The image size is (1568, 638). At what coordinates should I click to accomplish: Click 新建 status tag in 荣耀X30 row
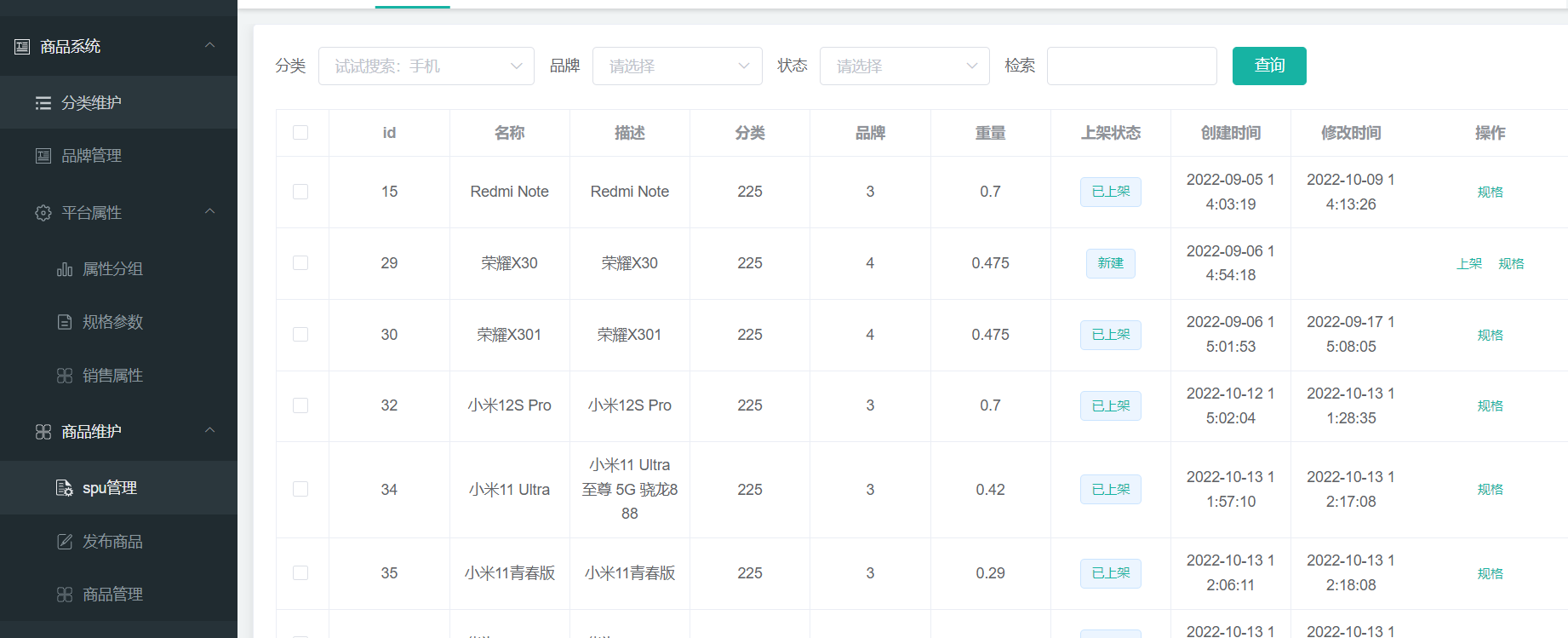1111,263
